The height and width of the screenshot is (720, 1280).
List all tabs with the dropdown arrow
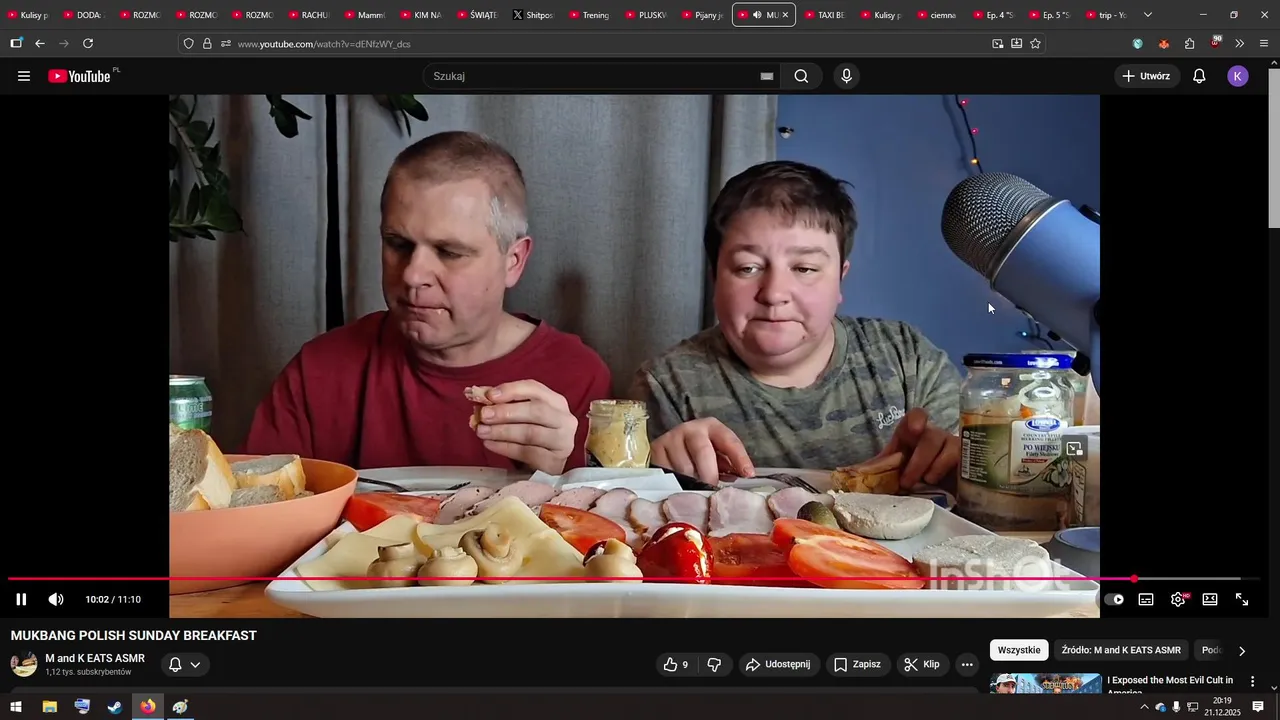[x=1147, y=15]
